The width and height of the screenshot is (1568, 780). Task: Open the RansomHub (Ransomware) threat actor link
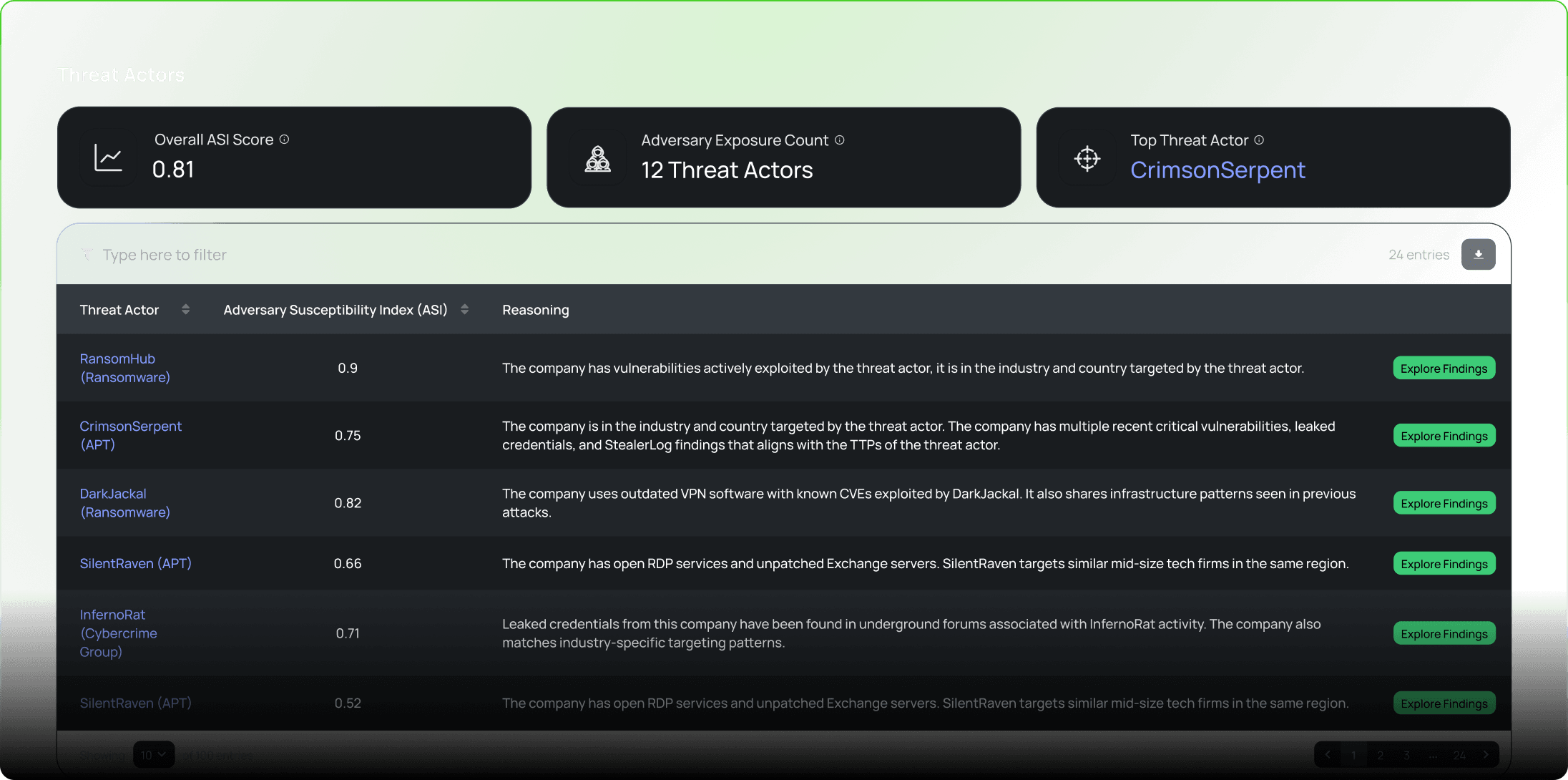(124, 368)
